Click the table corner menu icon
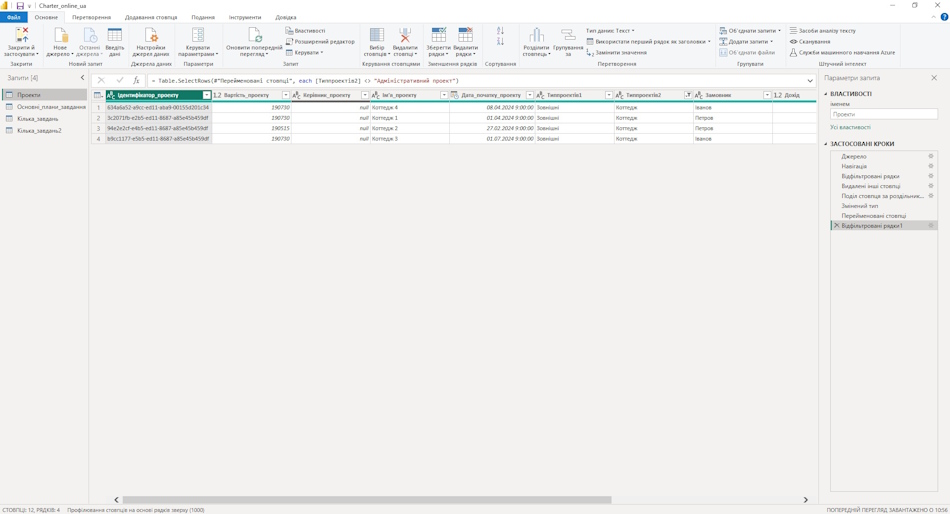This screenshot has height=514, width=950. 98,95
